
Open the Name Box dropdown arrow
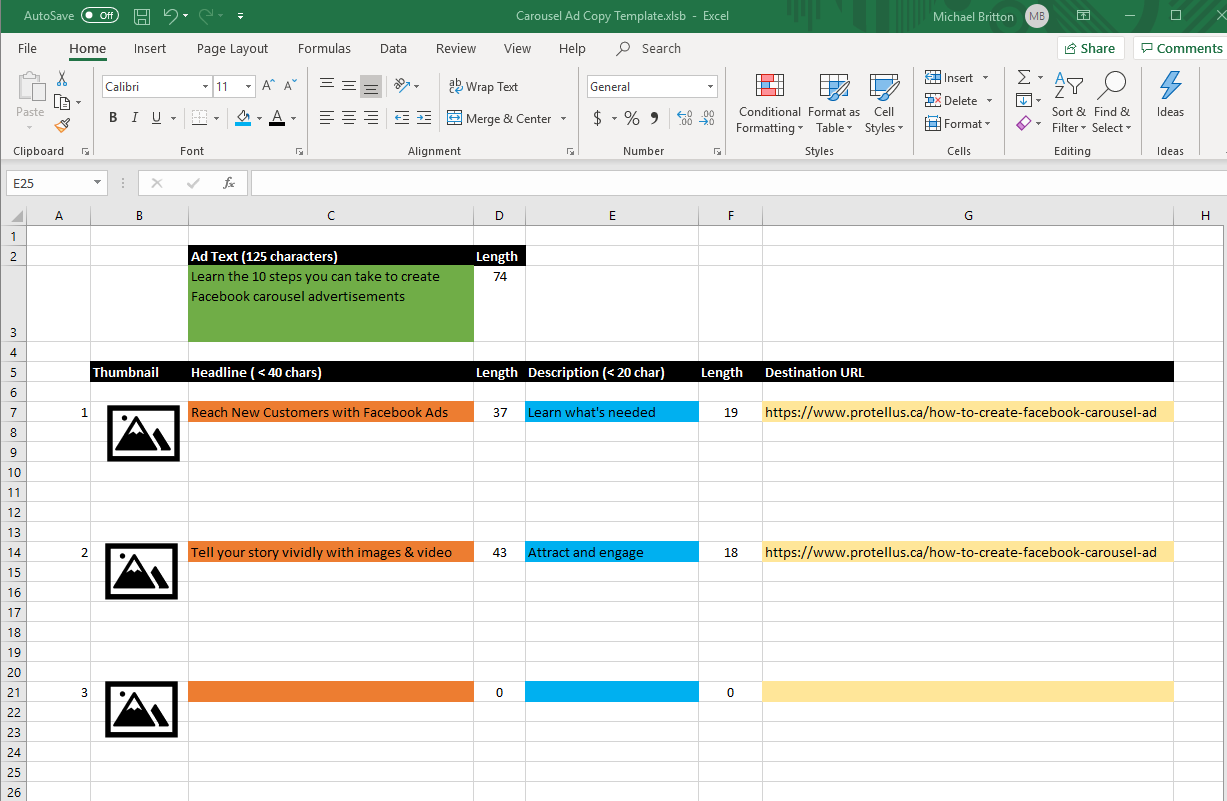tap(98, 183)
